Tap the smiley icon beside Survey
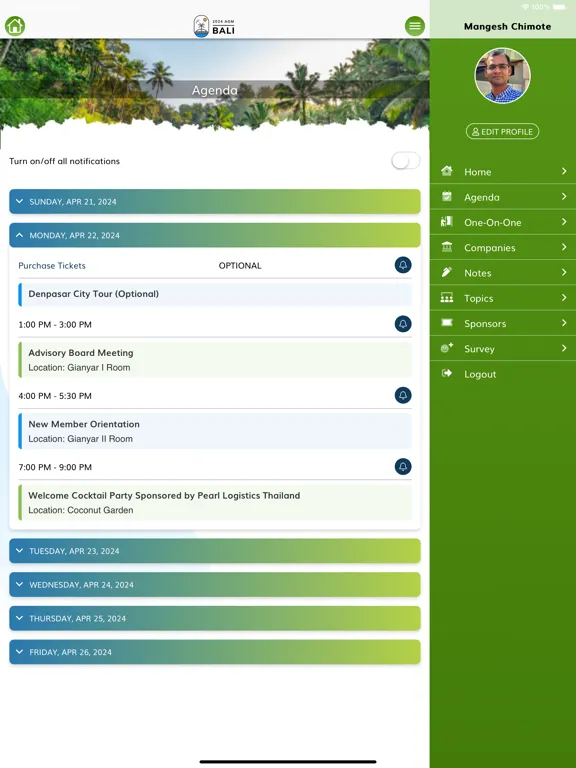576x768 pixels. 447,348
